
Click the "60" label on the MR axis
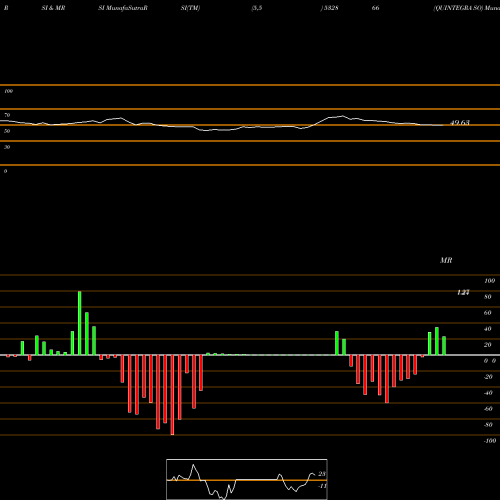(488, 313)
